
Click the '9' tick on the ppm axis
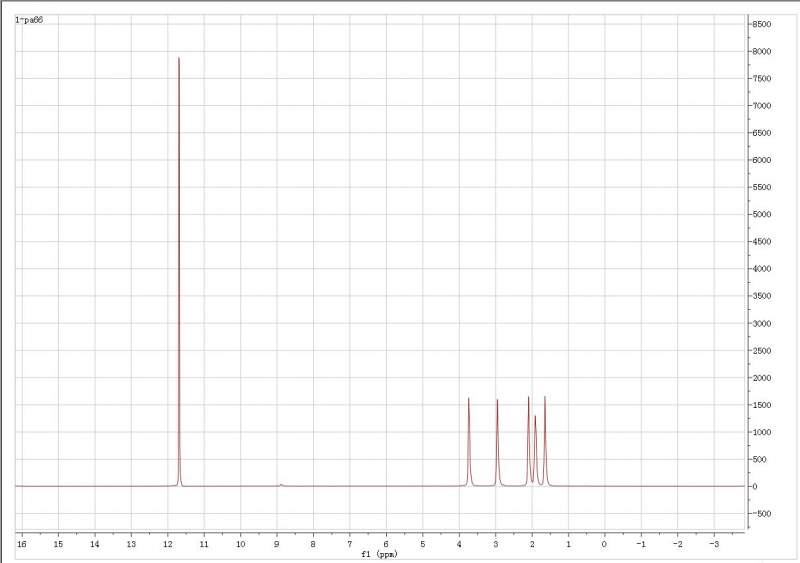[x=277, y=544]
